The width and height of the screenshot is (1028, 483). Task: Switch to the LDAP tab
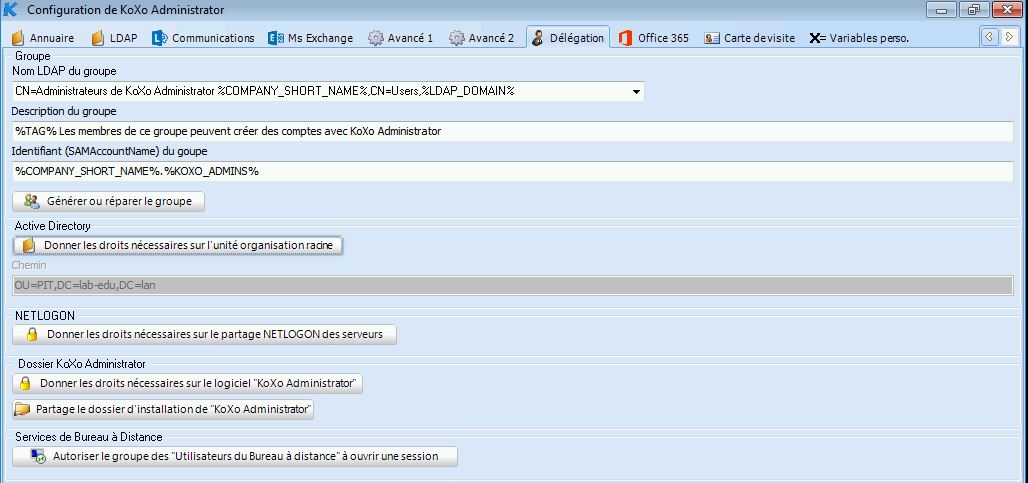pos(114,38)
